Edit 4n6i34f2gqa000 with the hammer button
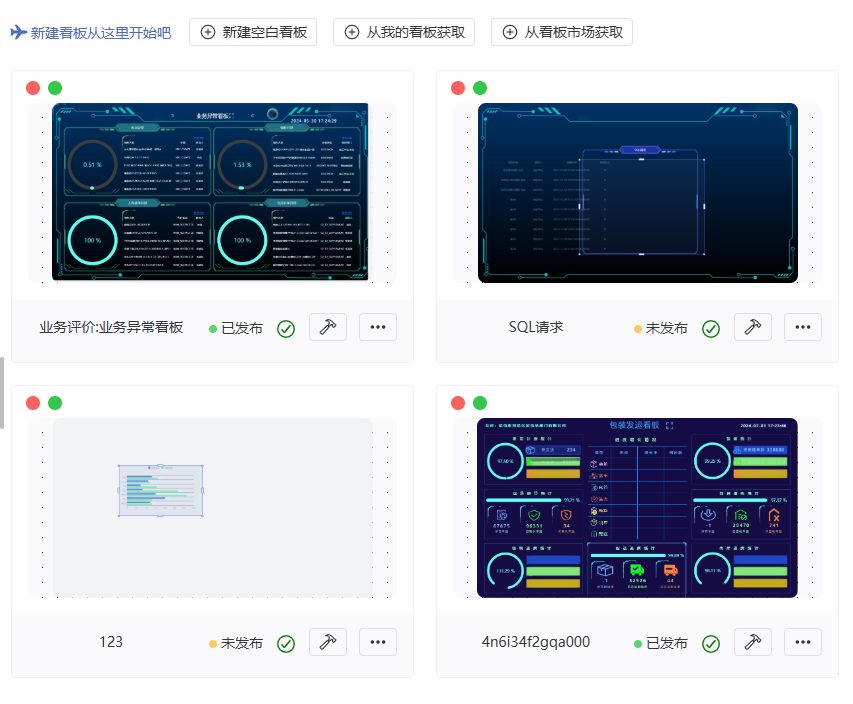Screen dimensions: 853x704 tap(753, 642)
